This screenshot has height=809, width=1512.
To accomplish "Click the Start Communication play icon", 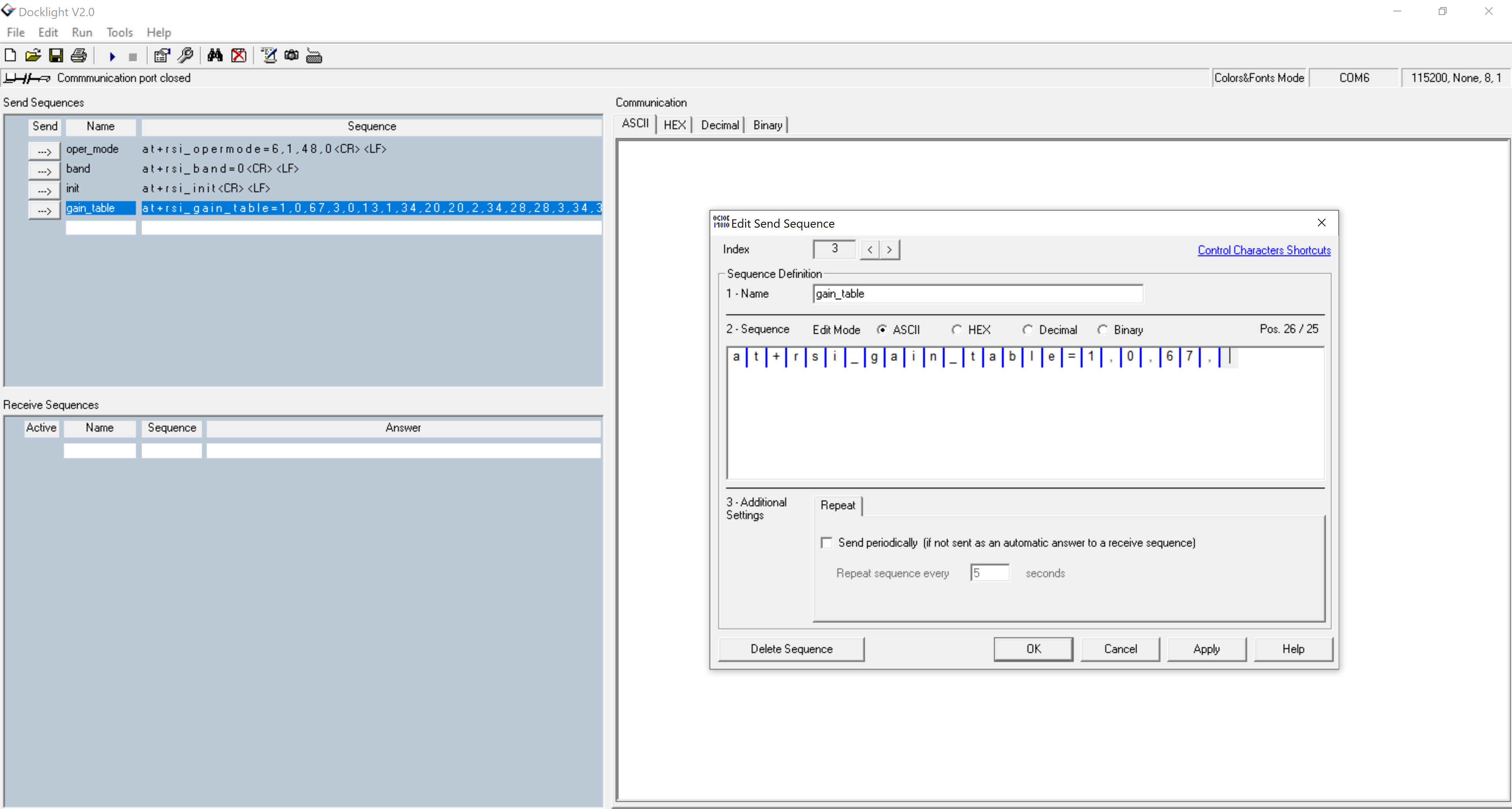I will pyautogui.click(x=112, y=56).
